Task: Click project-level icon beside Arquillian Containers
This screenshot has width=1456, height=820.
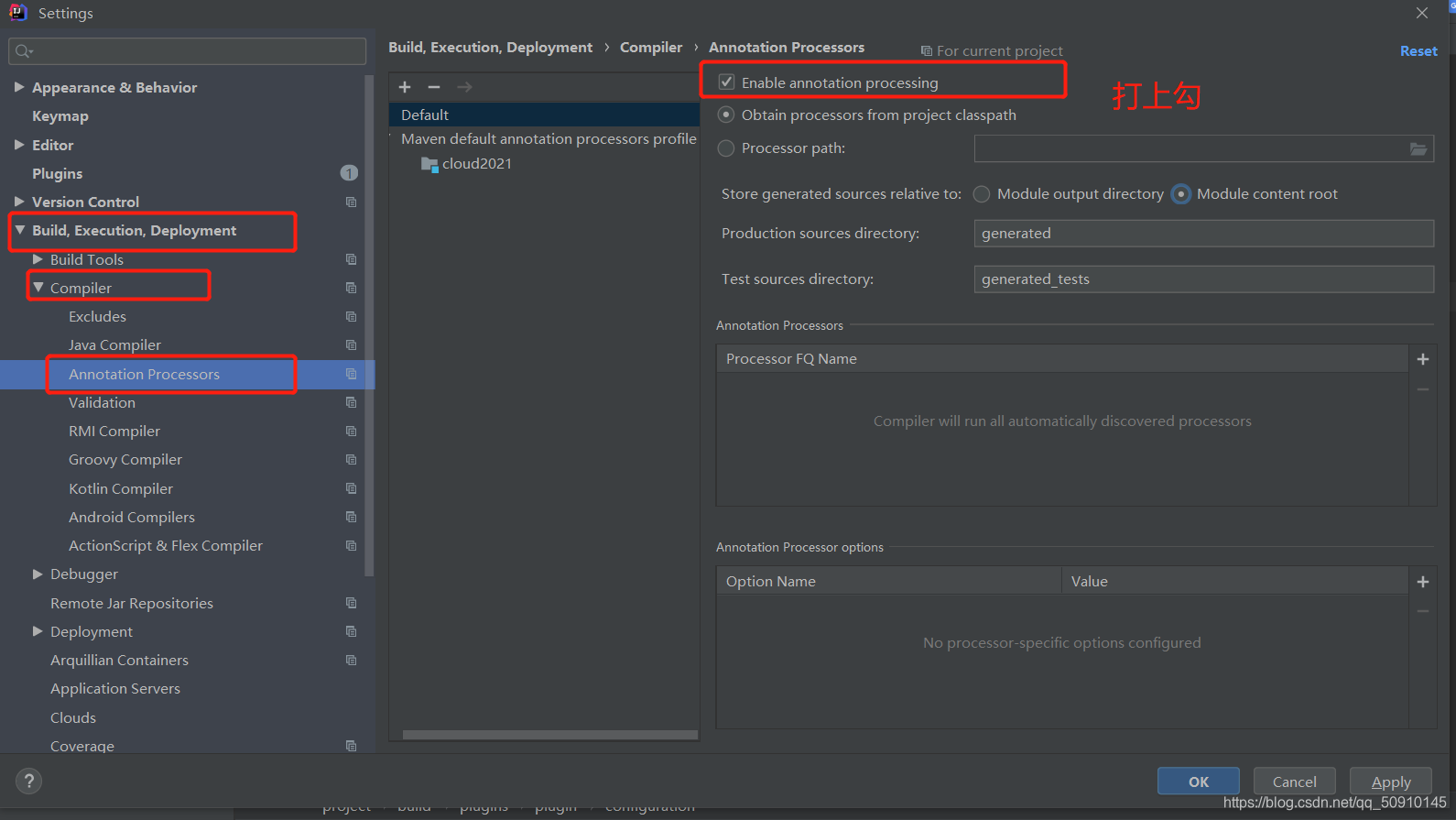Action: 351,660
